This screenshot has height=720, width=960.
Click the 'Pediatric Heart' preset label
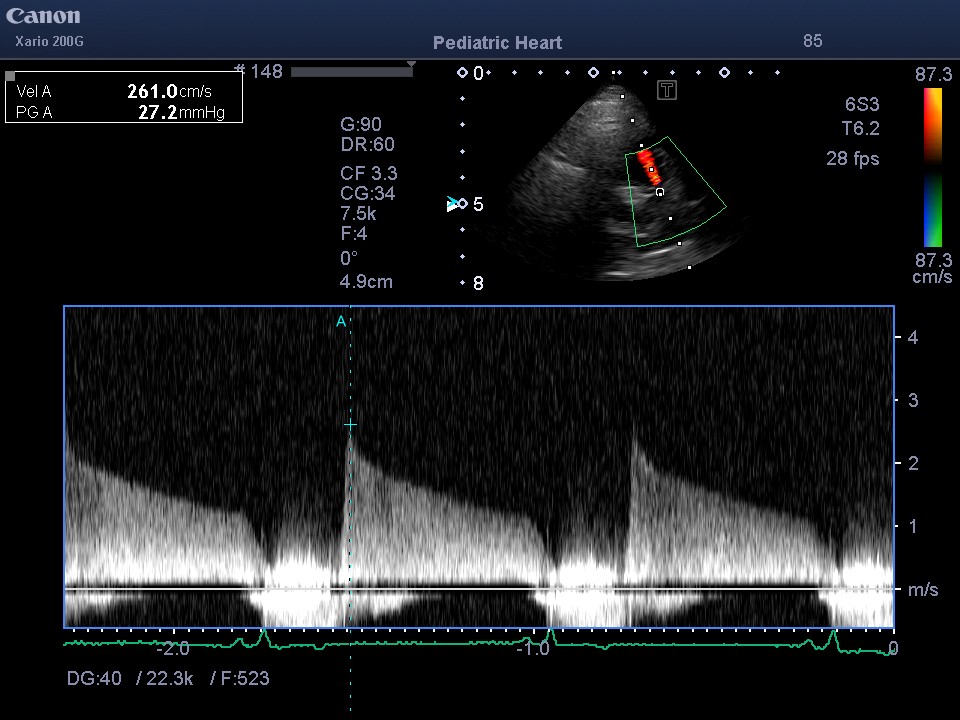[497, 43]
